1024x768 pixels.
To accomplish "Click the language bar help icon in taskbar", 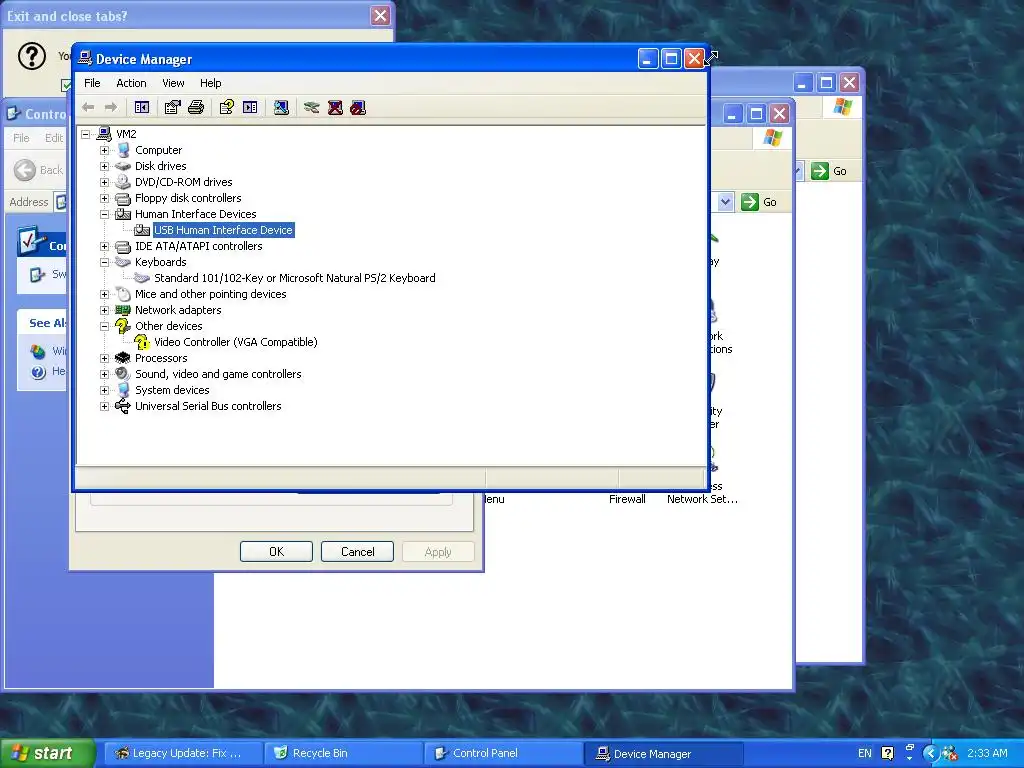I will (888, 753).
